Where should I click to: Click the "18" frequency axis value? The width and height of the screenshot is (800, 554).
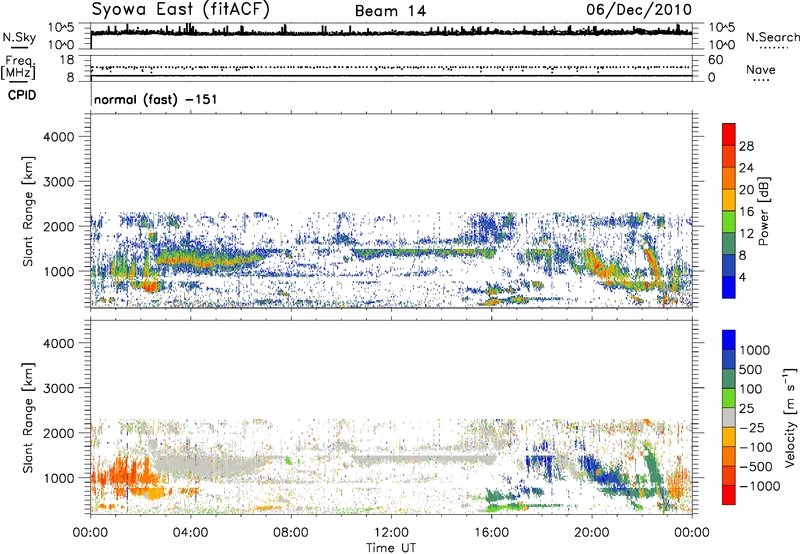tap(67, 60)
